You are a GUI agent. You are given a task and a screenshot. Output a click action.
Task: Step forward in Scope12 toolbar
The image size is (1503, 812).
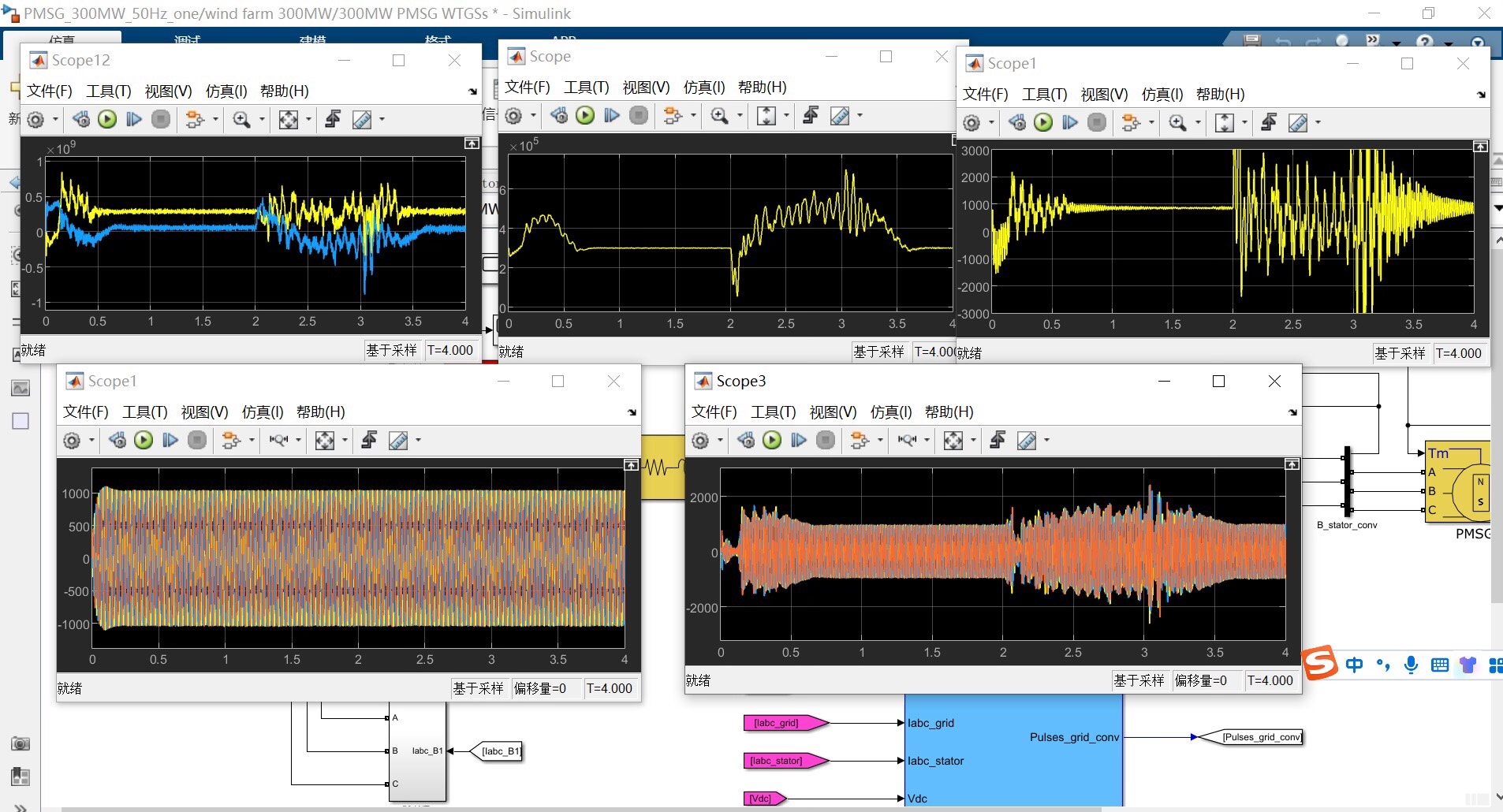click(x=134, y=119)
